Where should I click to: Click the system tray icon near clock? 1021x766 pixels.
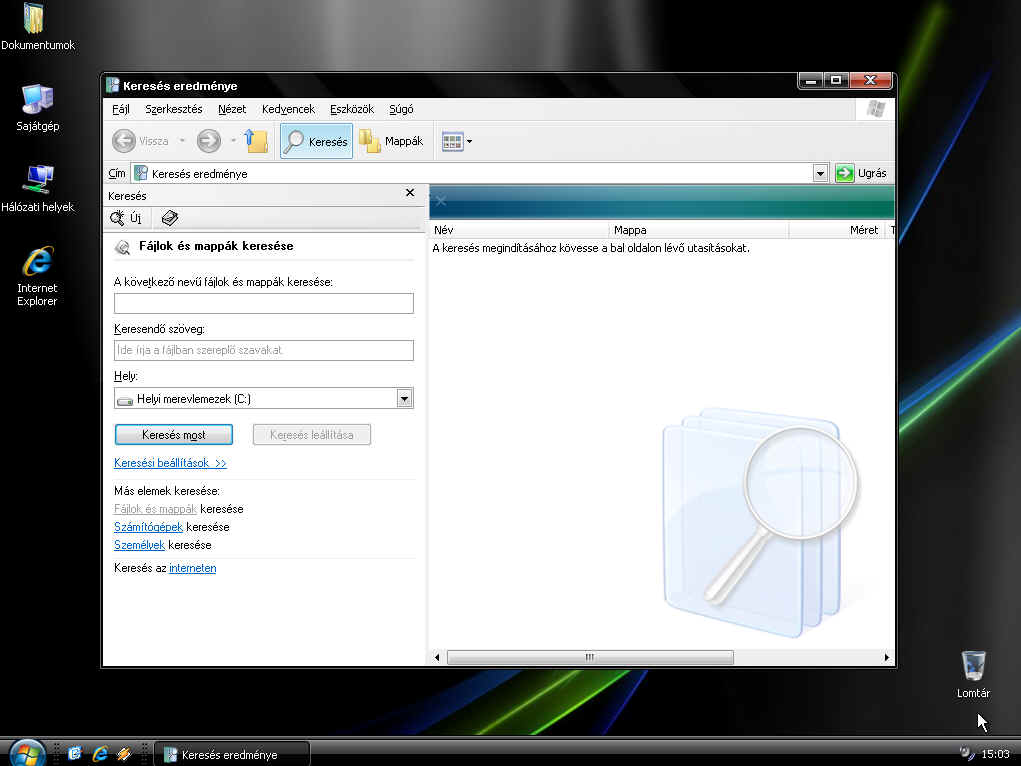pyautogui.click(x=966, y=754)
